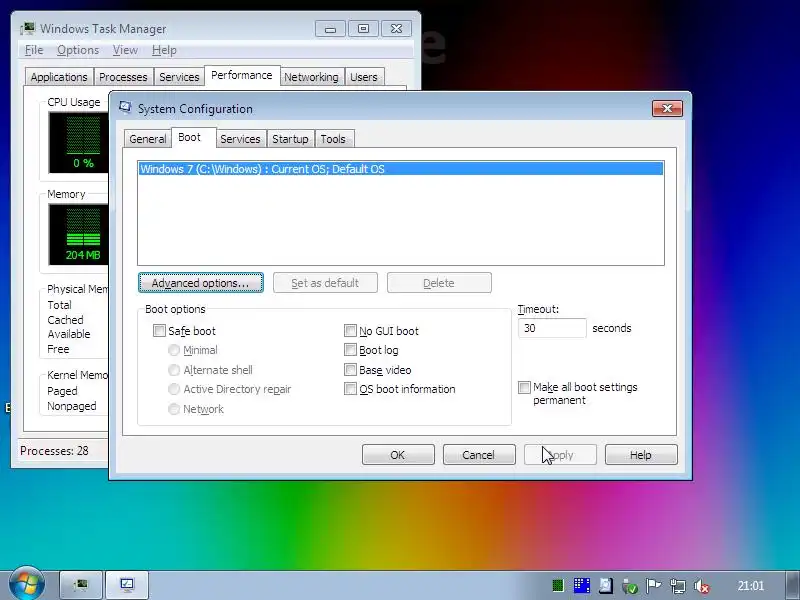Open the General tab

point(147,139)
